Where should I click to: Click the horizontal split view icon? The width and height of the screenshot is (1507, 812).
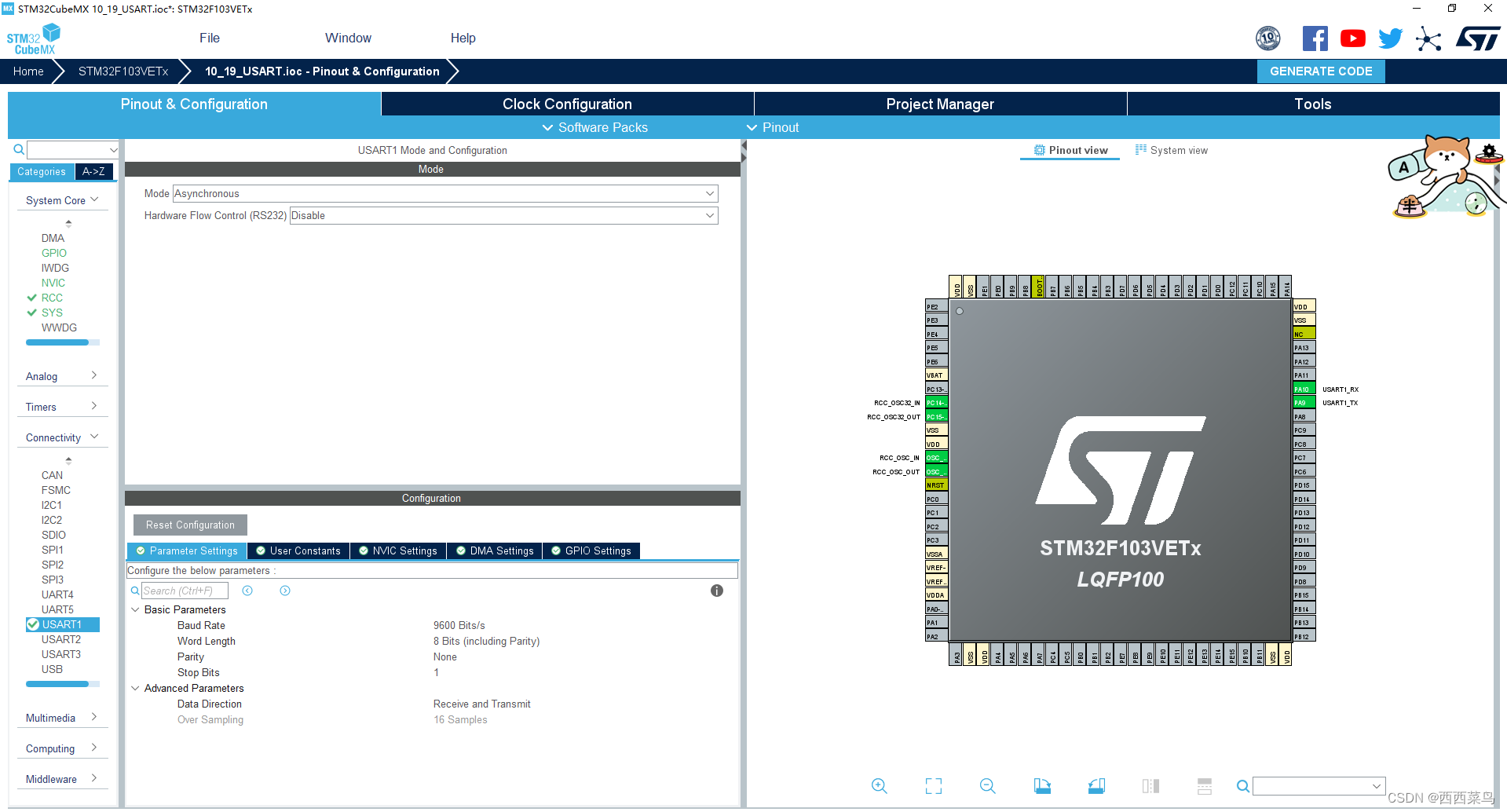tap(1205, 786)
